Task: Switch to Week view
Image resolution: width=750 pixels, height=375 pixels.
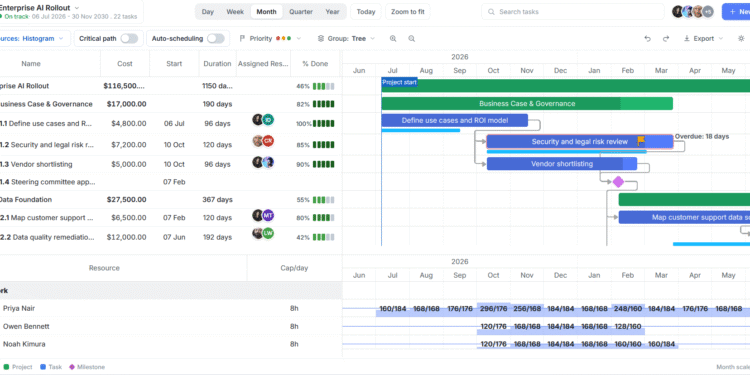Action: (x=235, y=12)
